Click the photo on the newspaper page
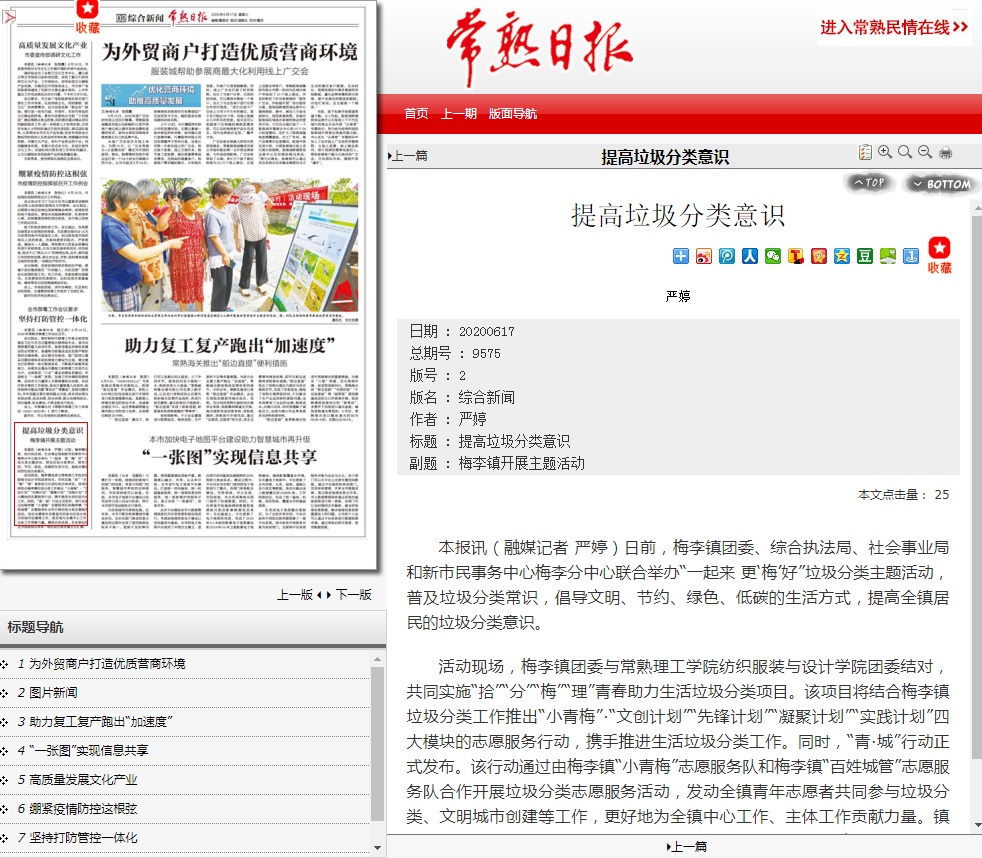The width and height of the screenshot is (982, 858). pyautogui.click(x=230, y=245)
